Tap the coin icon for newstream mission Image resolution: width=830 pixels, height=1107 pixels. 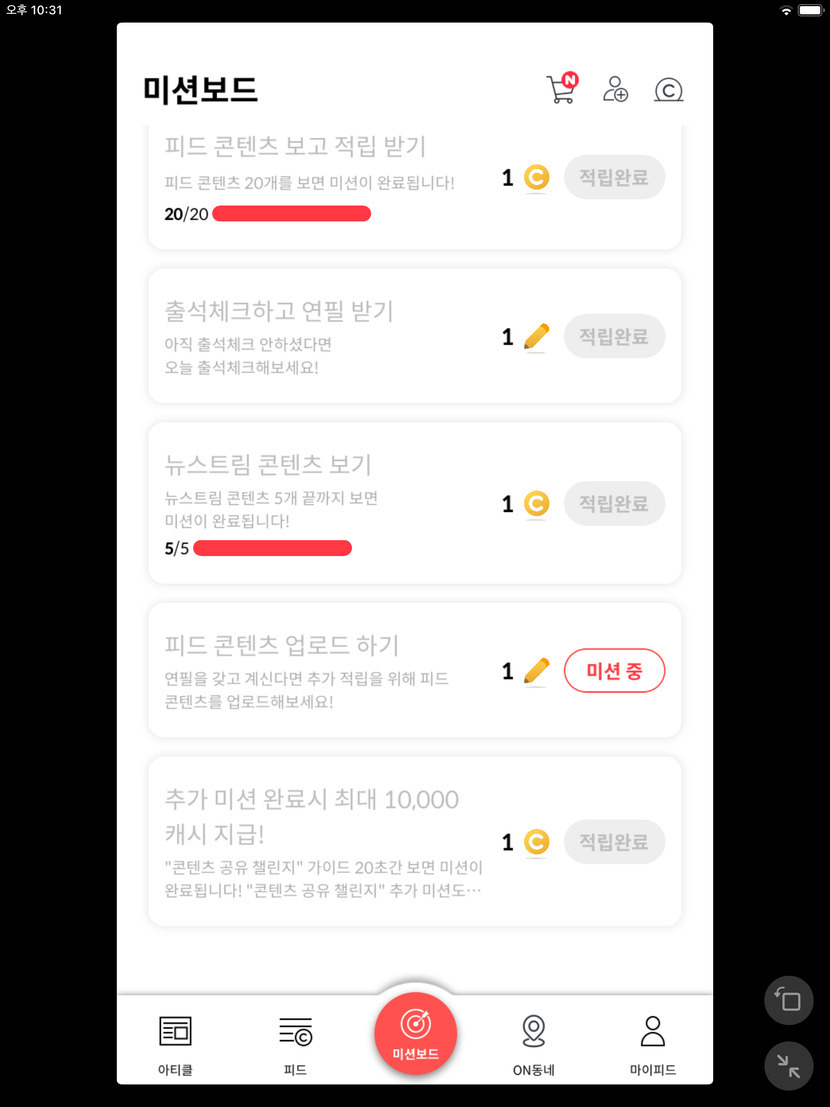[537, 503]
